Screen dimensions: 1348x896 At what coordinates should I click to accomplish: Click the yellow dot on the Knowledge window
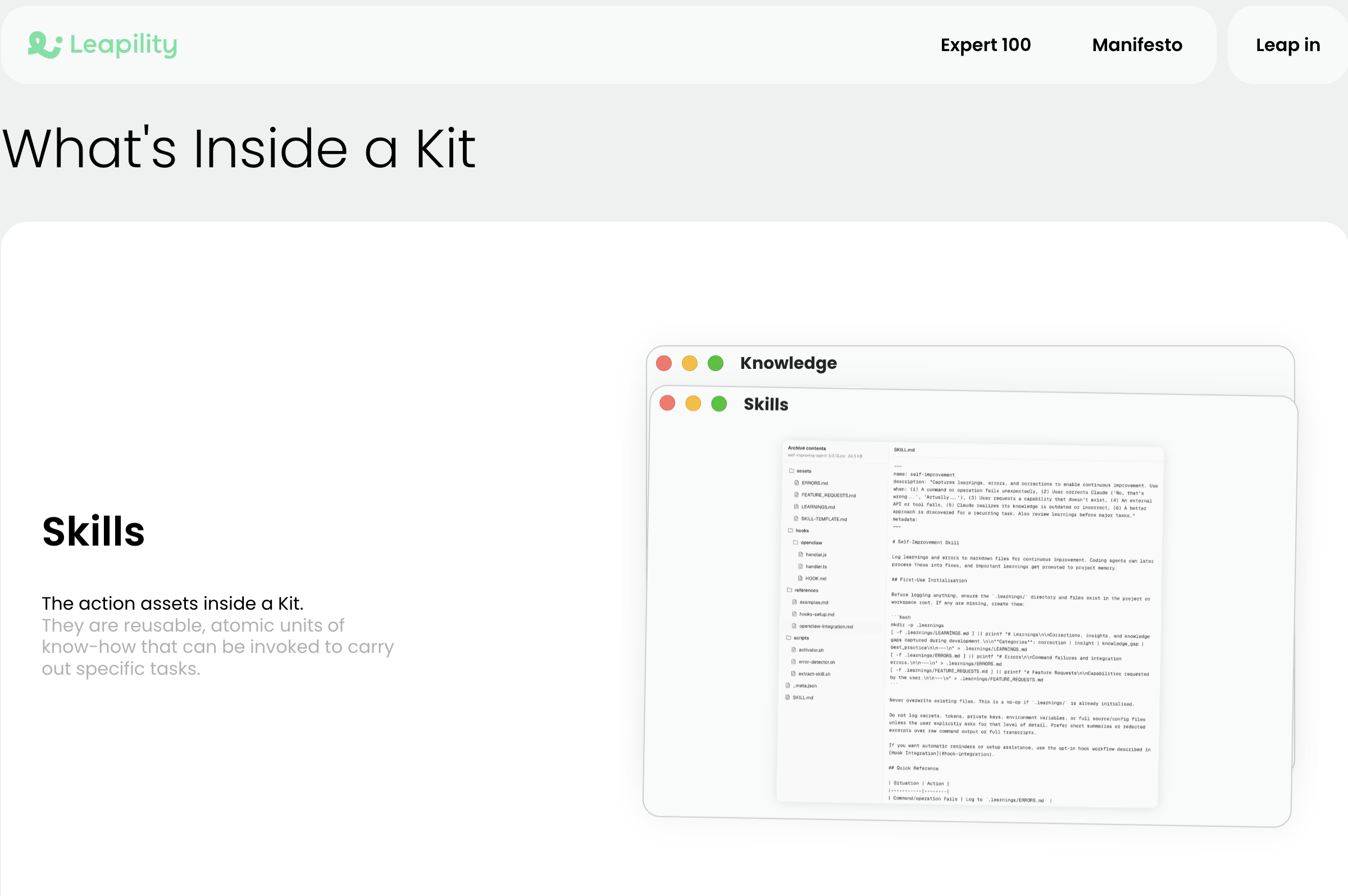689,363
